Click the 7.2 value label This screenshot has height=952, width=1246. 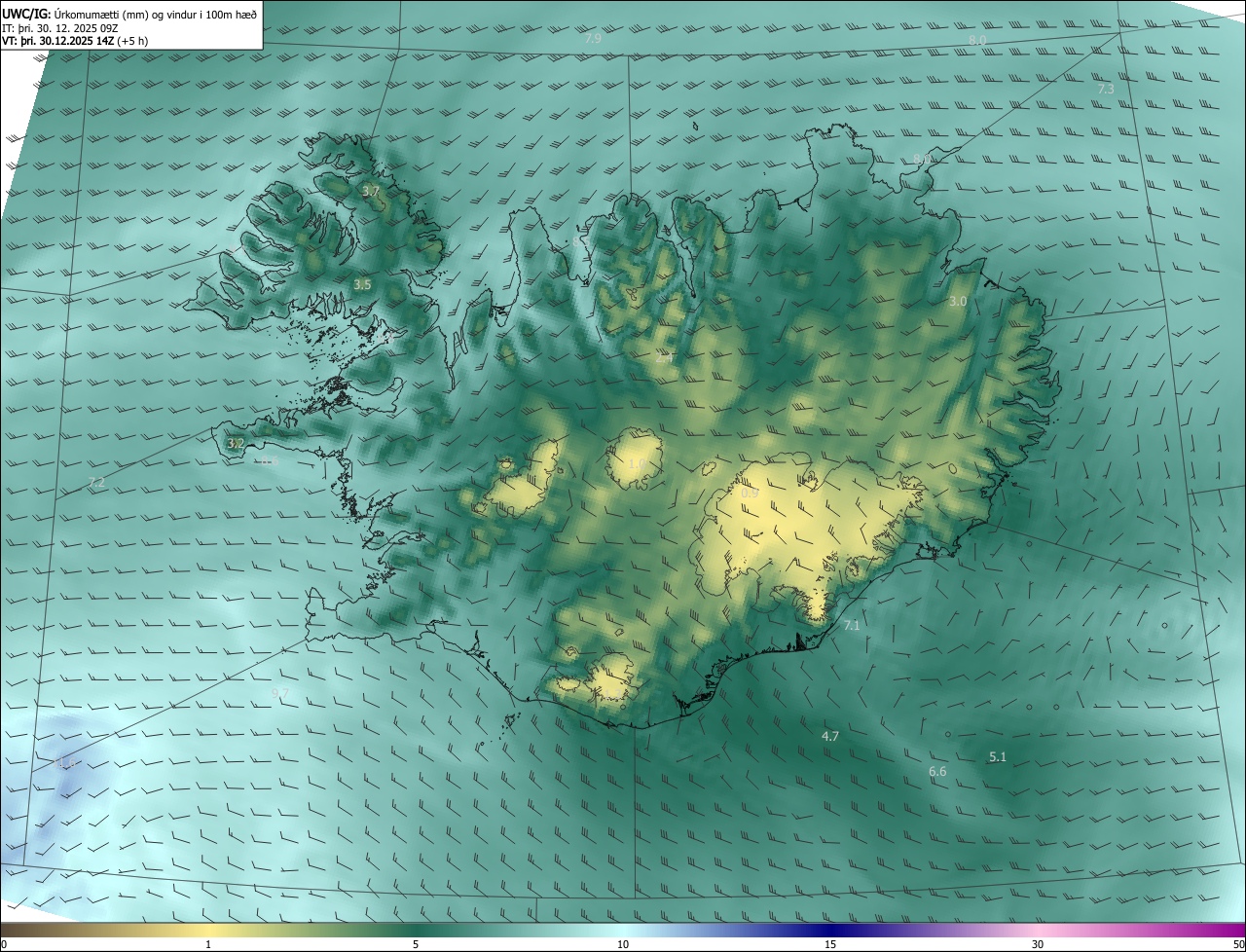click(x=96, y=483)
